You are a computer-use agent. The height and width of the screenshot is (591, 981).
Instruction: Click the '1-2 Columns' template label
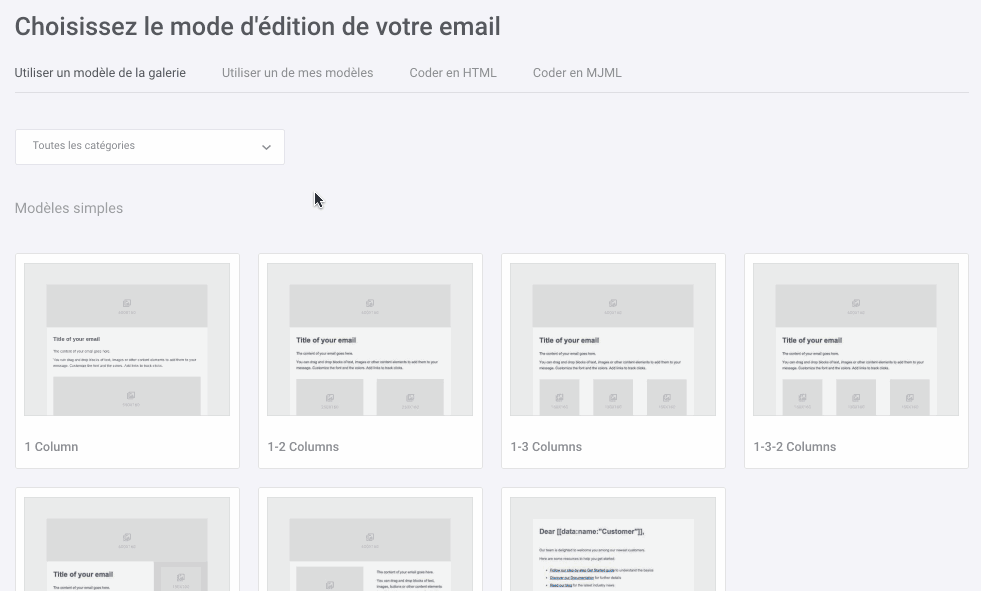(303, 447)
